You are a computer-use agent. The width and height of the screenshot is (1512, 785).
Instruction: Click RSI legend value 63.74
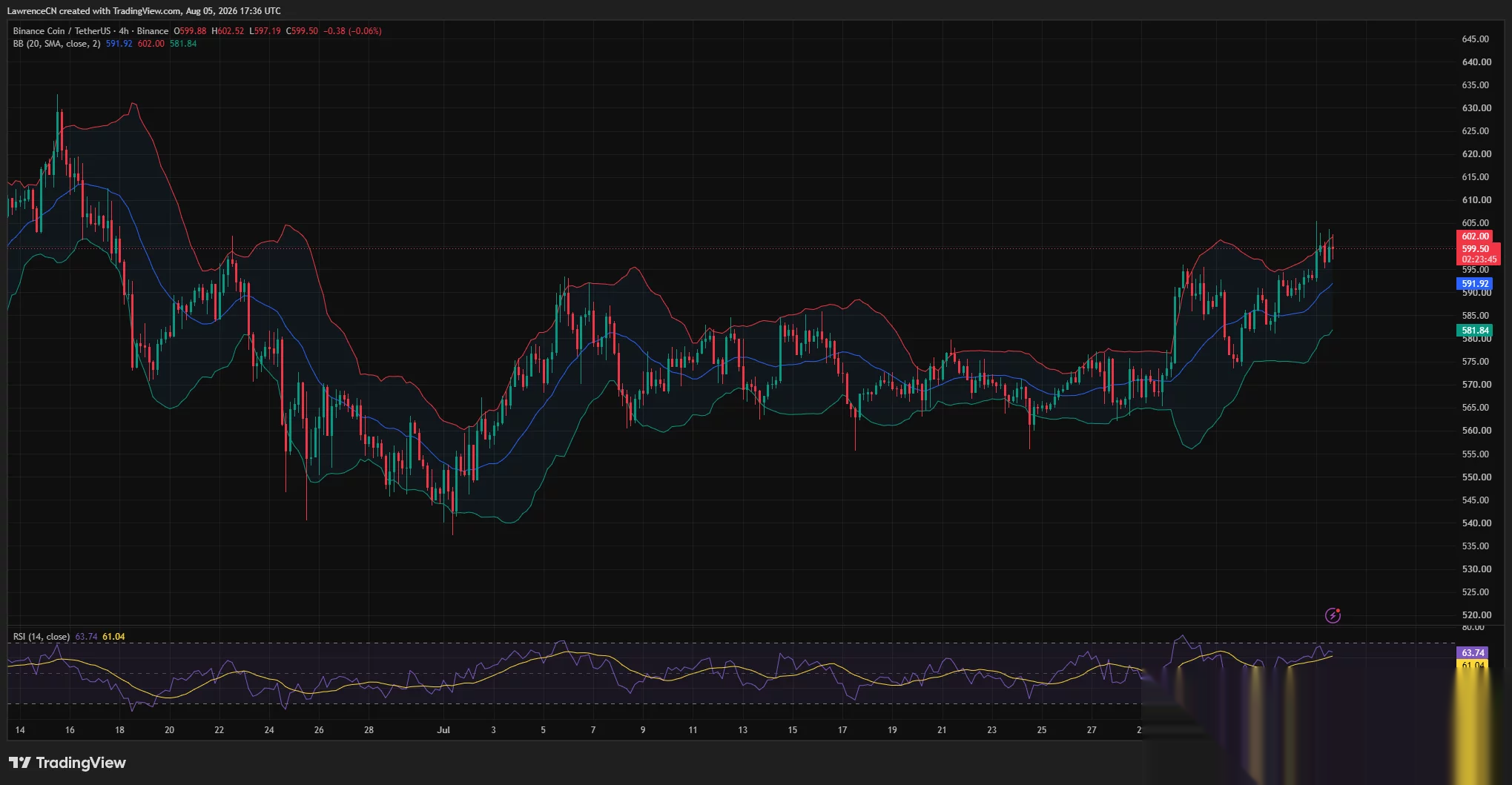pos(86,637)
